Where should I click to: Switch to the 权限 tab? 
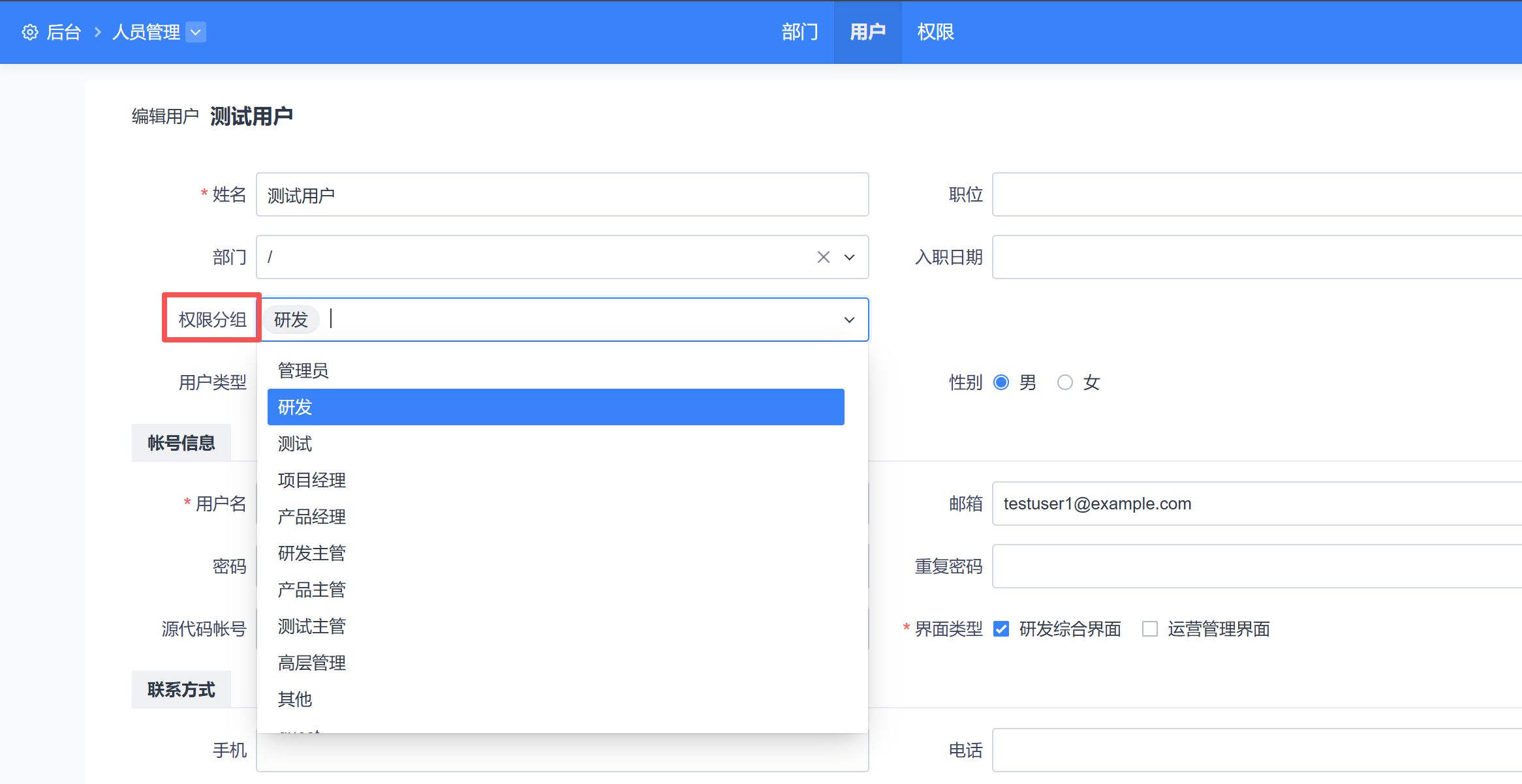935,32
